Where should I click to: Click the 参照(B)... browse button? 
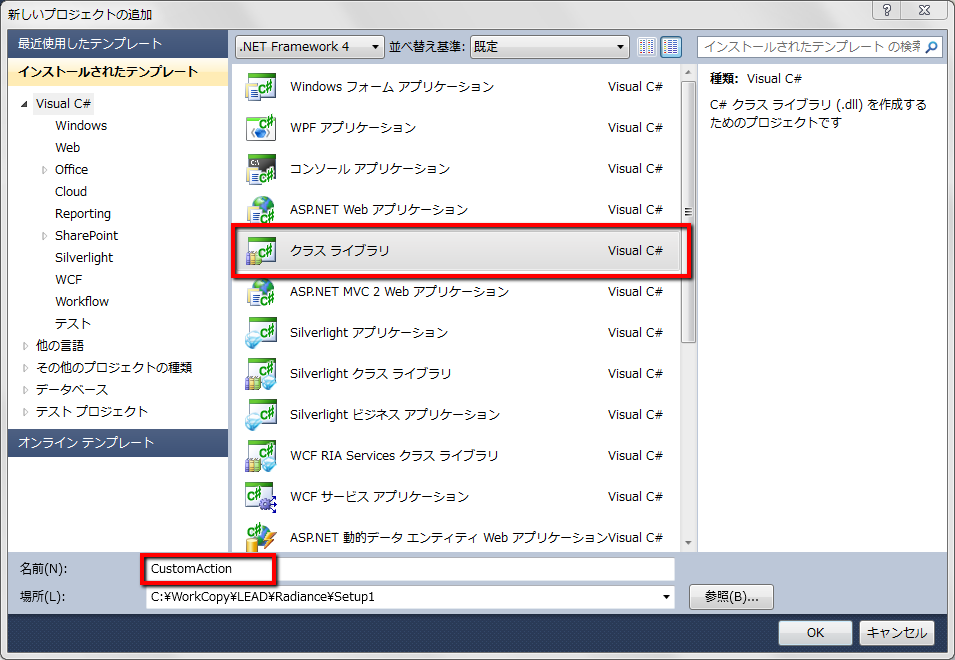pyautogui.click(x=731, y=597)
